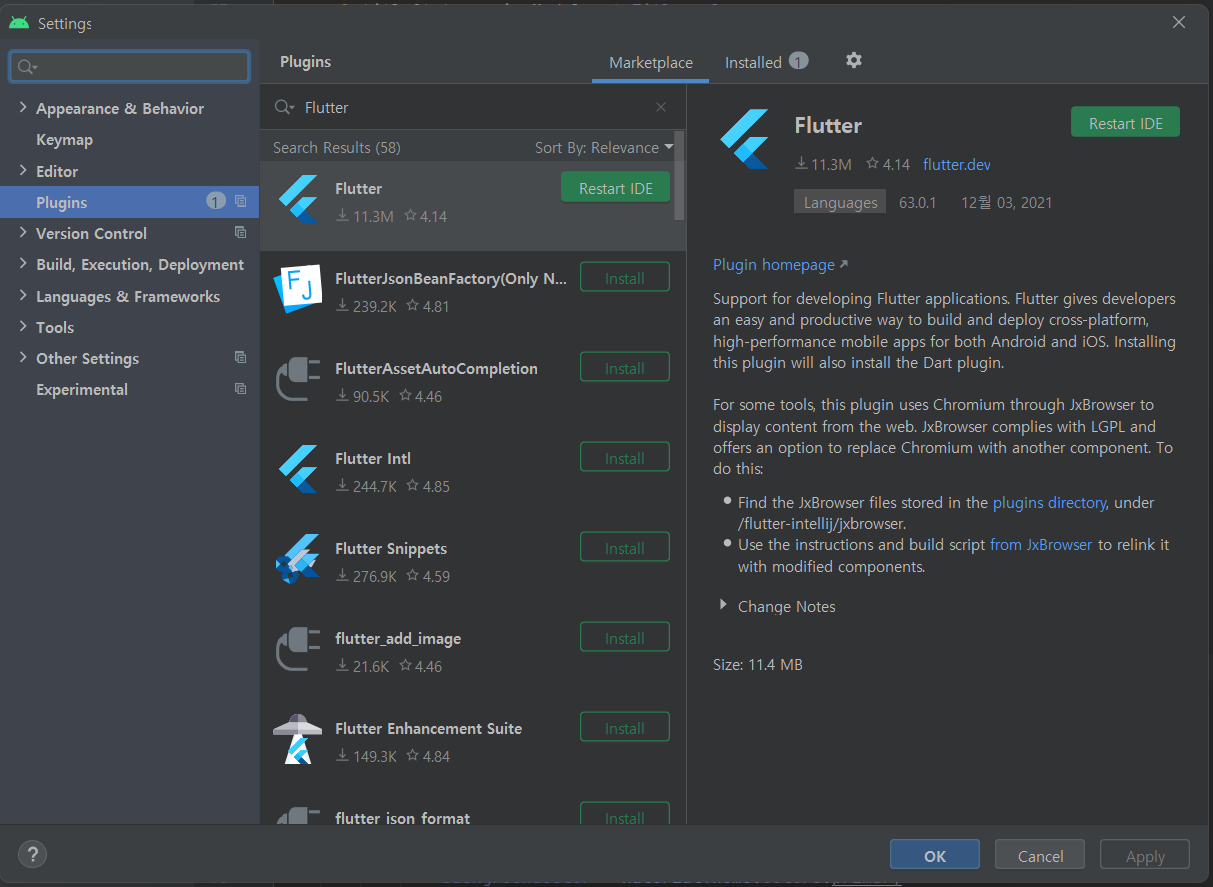Image resolution: width=1213 pixels, height=887 pixels.
Task: Click the Size: 11.4 MB text
Action: [x=758, y=664]
